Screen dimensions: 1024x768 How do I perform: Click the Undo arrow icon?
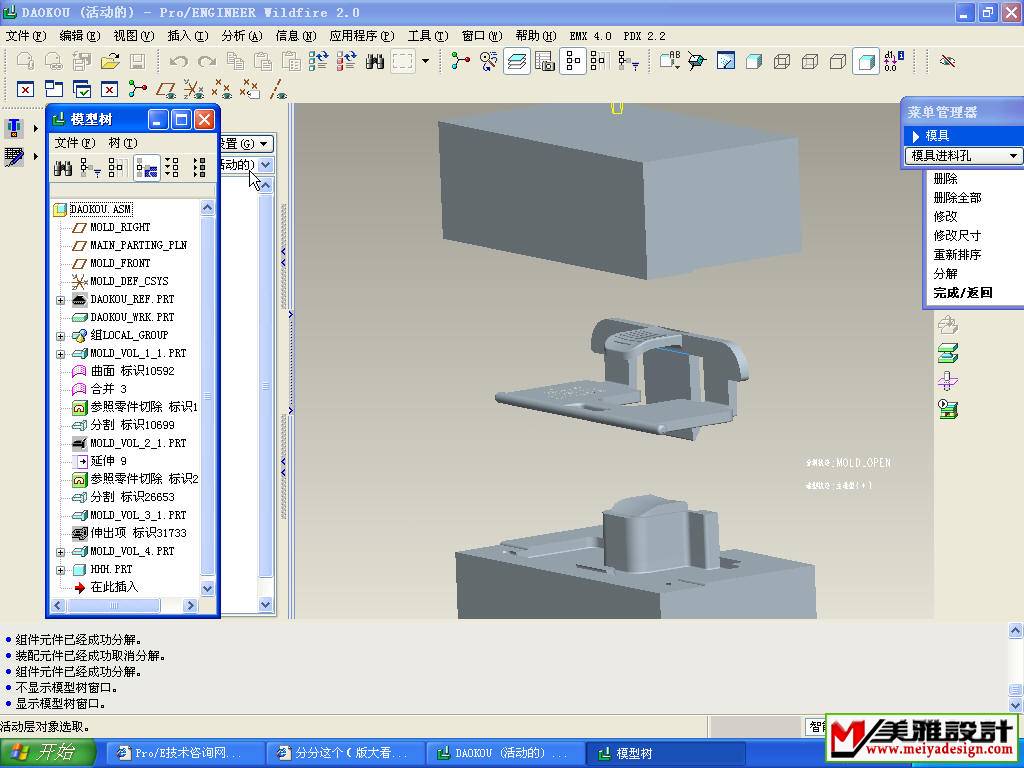point(178,61)
